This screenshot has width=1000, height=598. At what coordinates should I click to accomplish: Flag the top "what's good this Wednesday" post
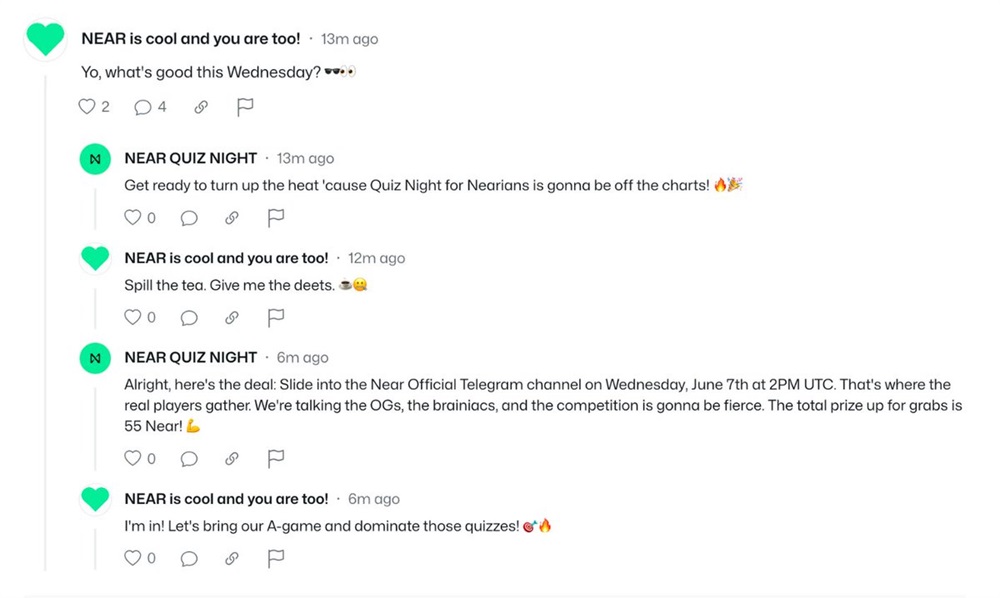coord(245,107)
